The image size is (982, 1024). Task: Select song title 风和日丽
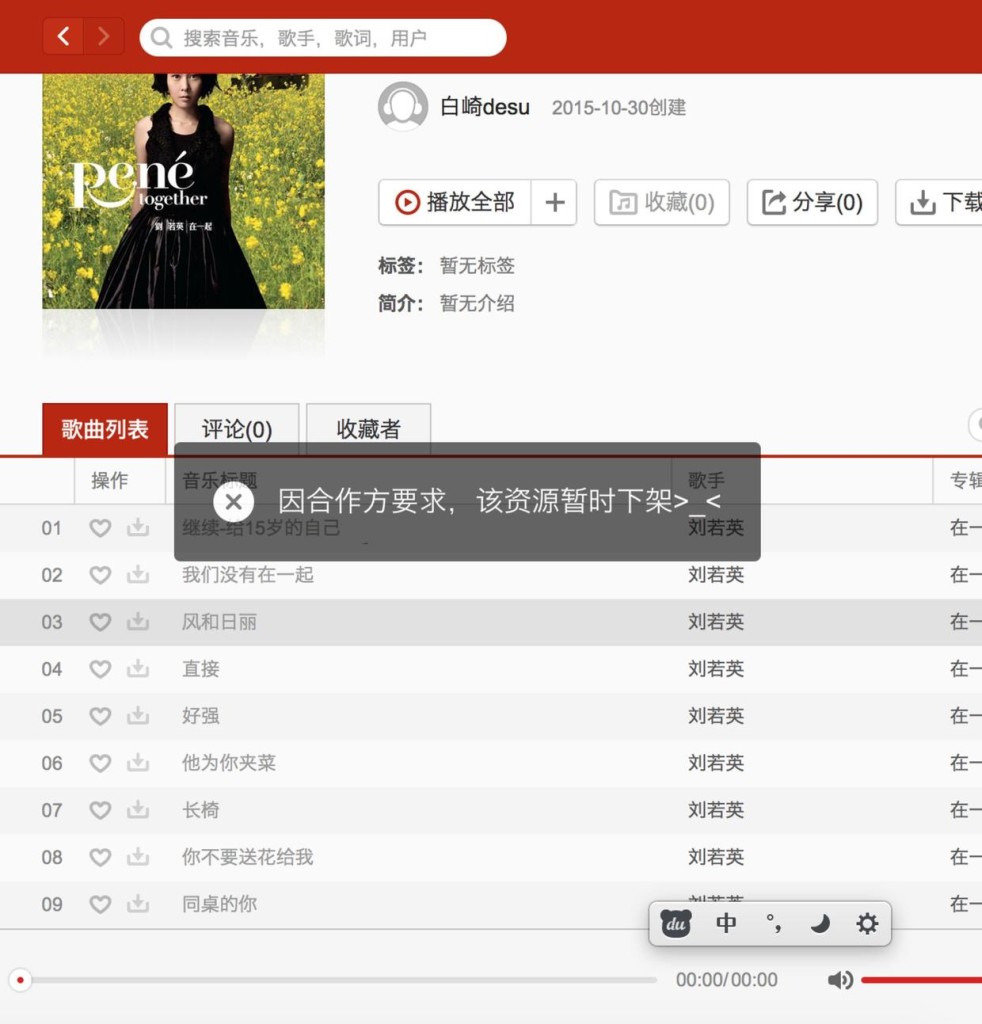coord(219,622)
